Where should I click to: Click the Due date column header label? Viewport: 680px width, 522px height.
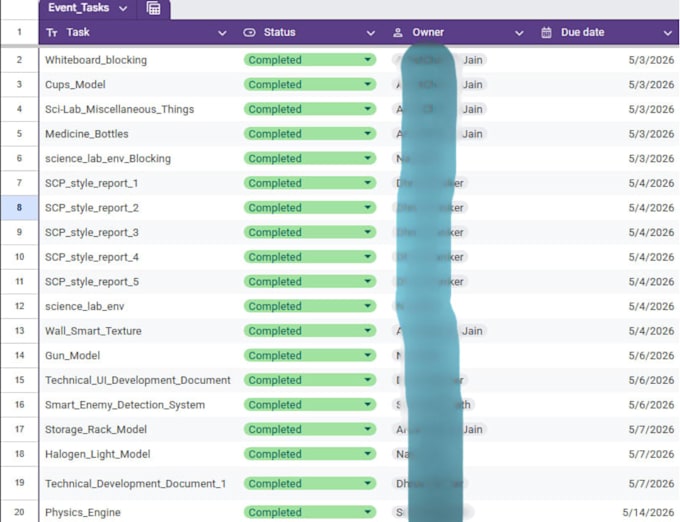(582, 33)
